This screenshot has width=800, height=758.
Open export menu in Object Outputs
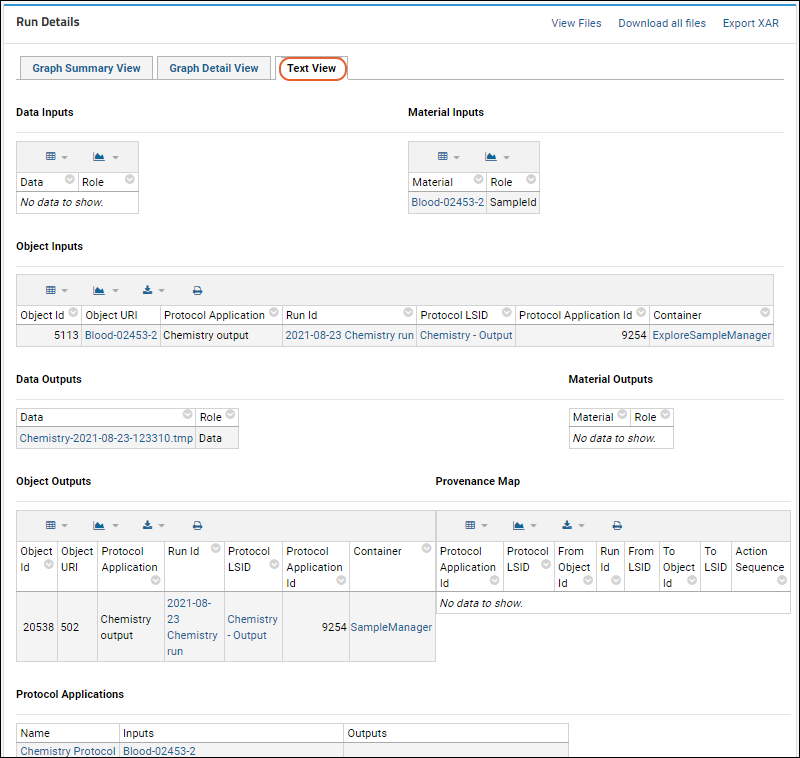coord(153,525)
